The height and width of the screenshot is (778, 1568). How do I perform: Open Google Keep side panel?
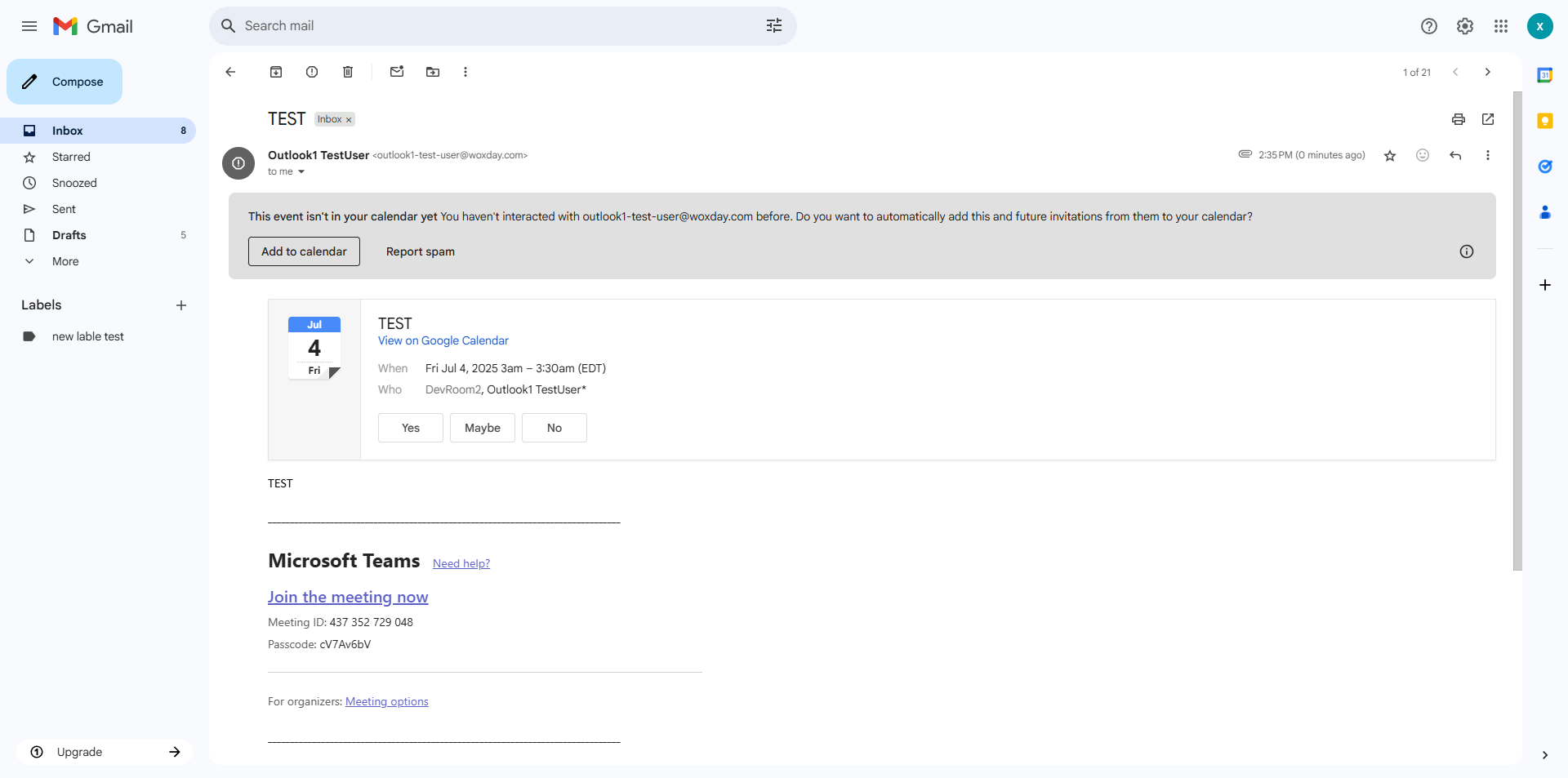point(1545,121)
